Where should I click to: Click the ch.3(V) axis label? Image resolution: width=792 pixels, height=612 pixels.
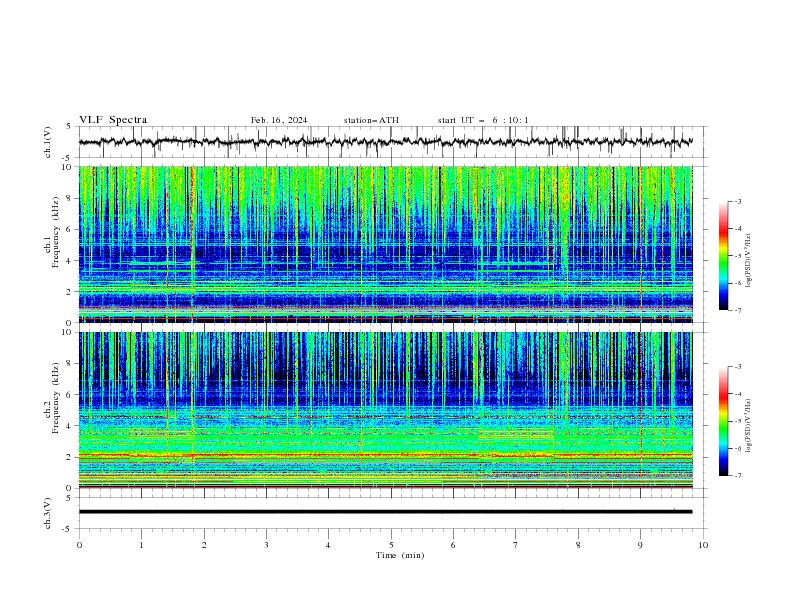point(48,513)
